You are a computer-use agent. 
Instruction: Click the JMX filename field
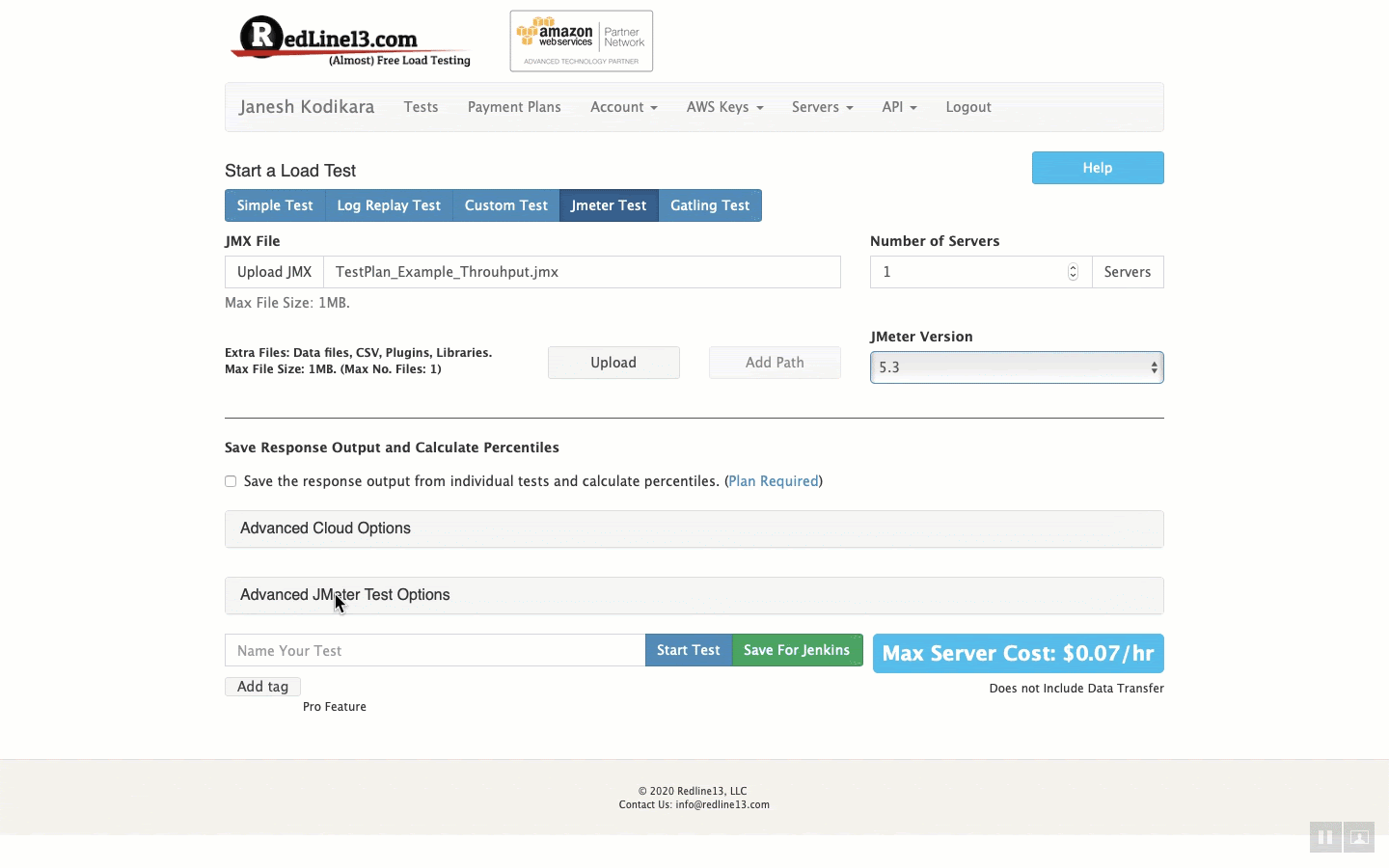pyautogui.click(x=582, y=272)
